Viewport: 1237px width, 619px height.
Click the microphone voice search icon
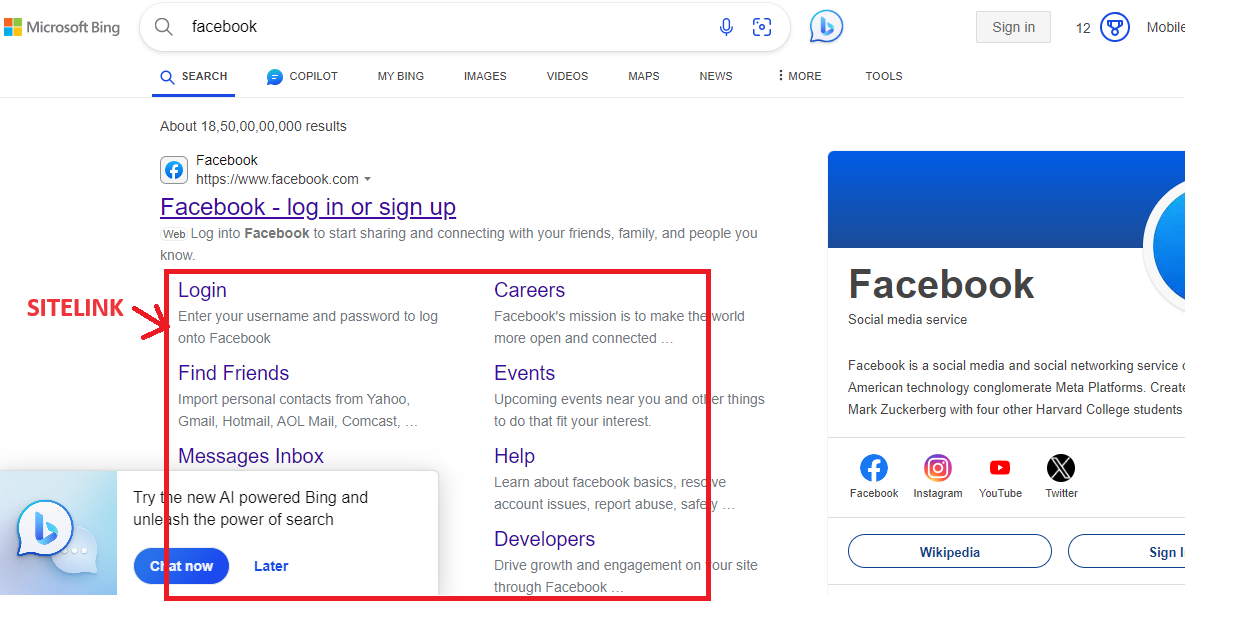[726, 27]
